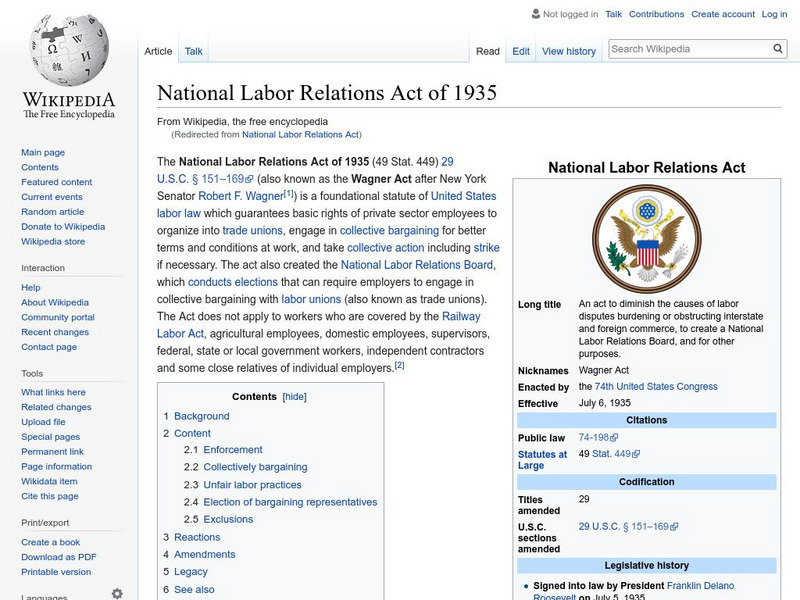
Task: Click the external link icon after 74-198
Action: tap(614, 438)
